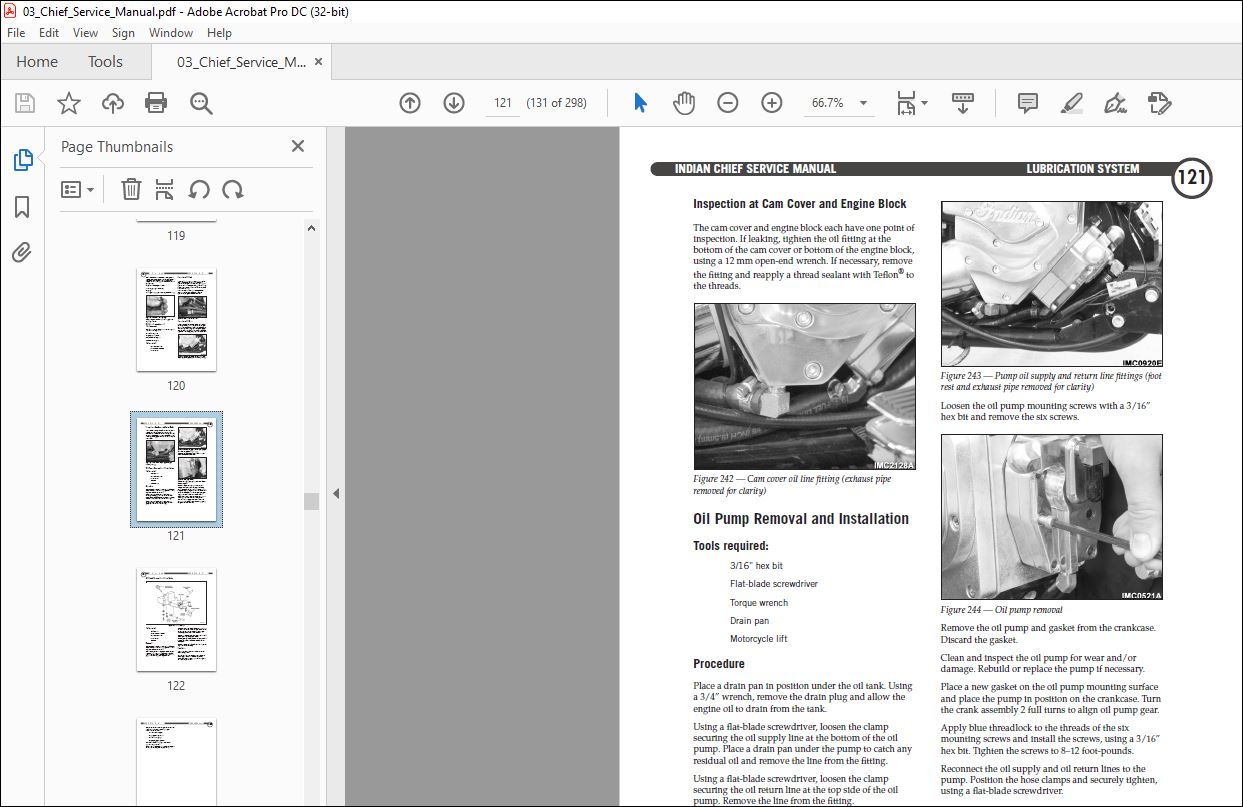Screen dimensions: 1243x807
Task: Click the 'LUBRICATION SYSTEM' header text
Action: point(1083,169)
